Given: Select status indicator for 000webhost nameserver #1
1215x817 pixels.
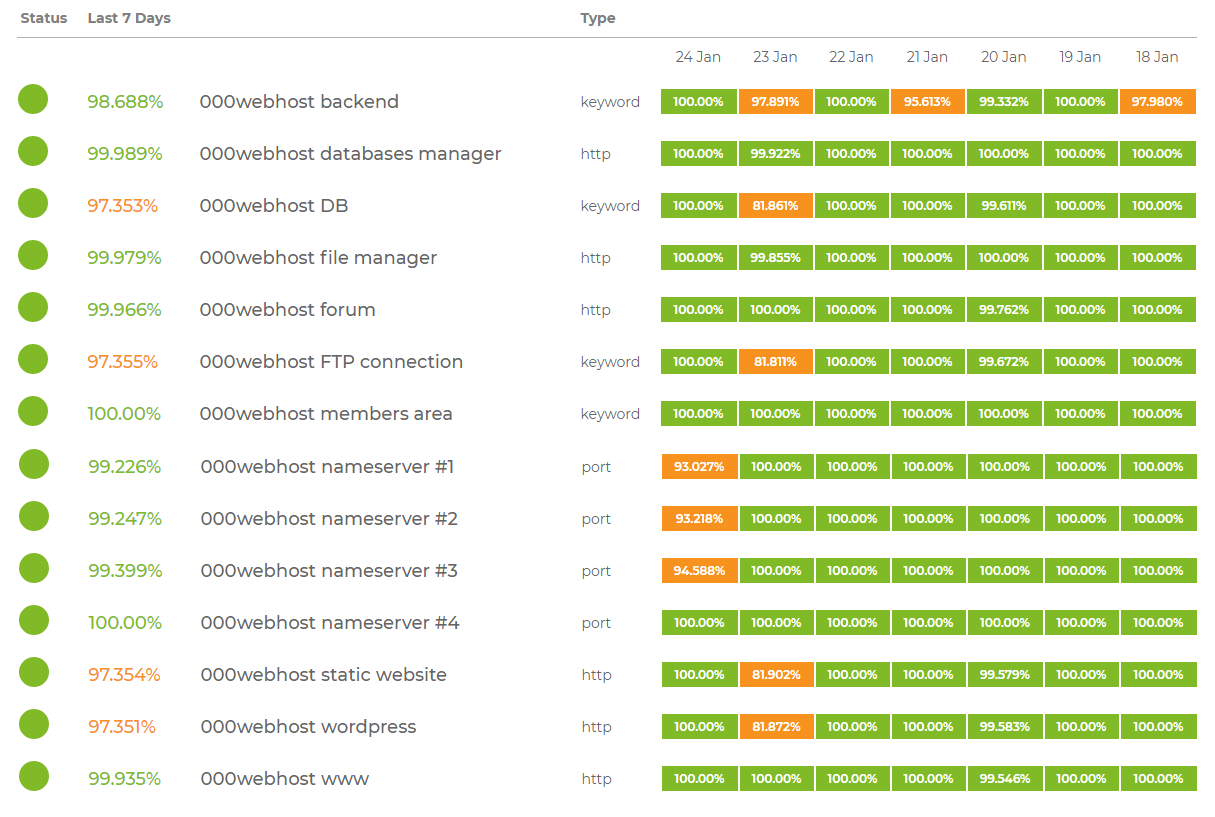Looking at the screenshot, I should pyautogui.click(x=34, y=465).
